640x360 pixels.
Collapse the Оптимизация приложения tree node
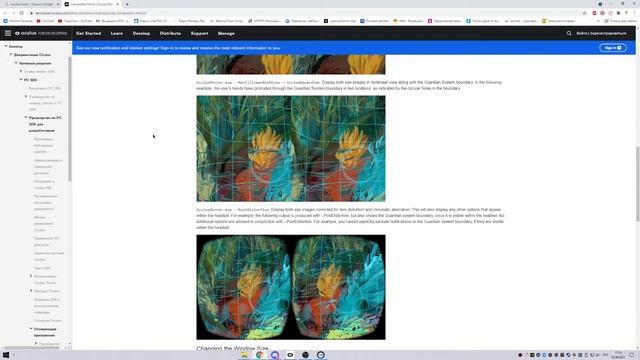(31, 329)
